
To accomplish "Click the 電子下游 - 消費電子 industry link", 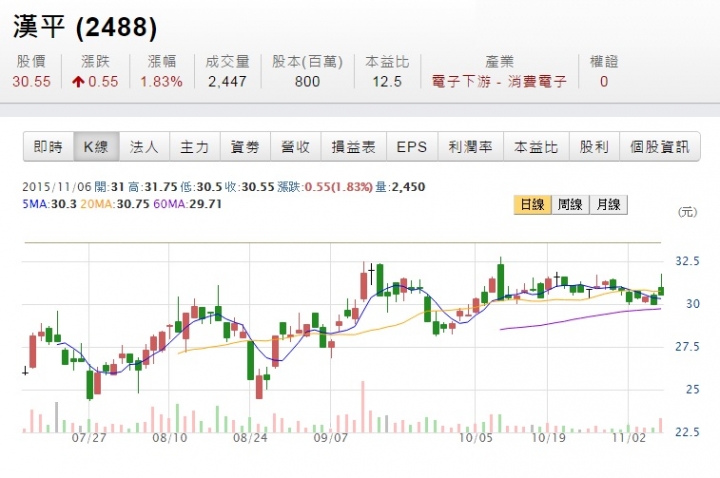I will 499,82.
